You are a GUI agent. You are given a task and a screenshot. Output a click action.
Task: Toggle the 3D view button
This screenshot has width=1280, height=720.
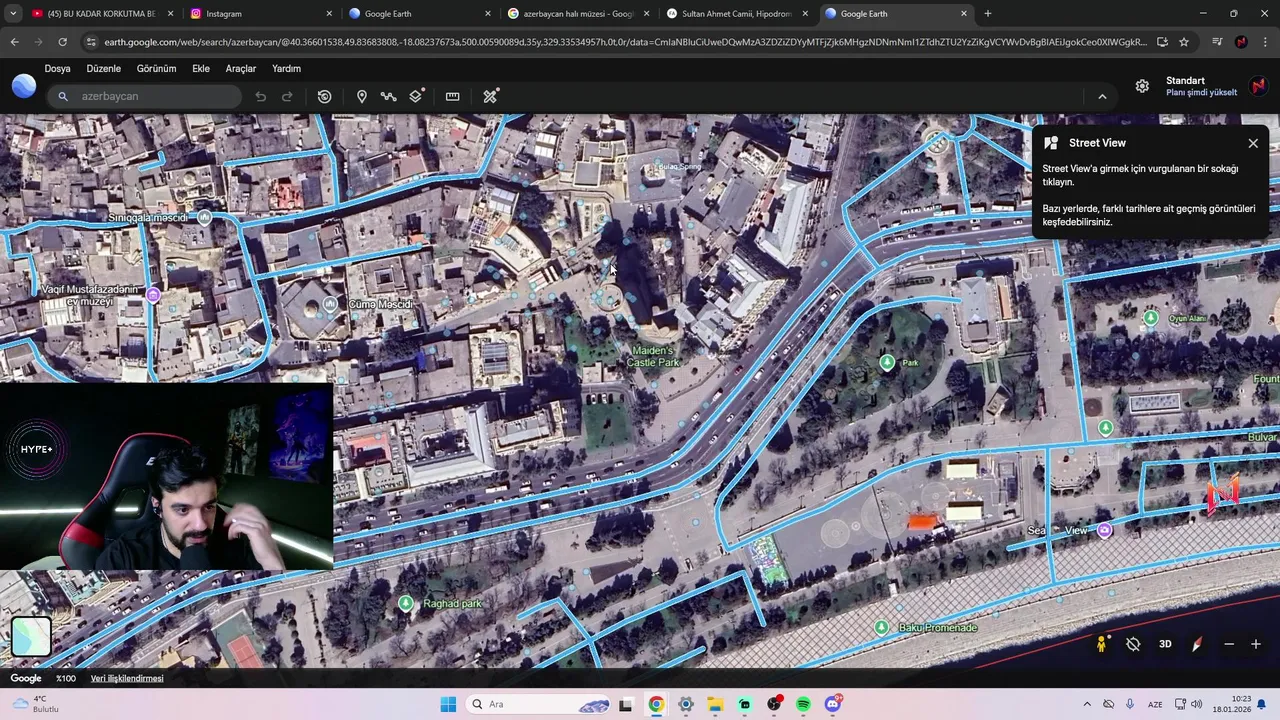tap(1165, 645)
